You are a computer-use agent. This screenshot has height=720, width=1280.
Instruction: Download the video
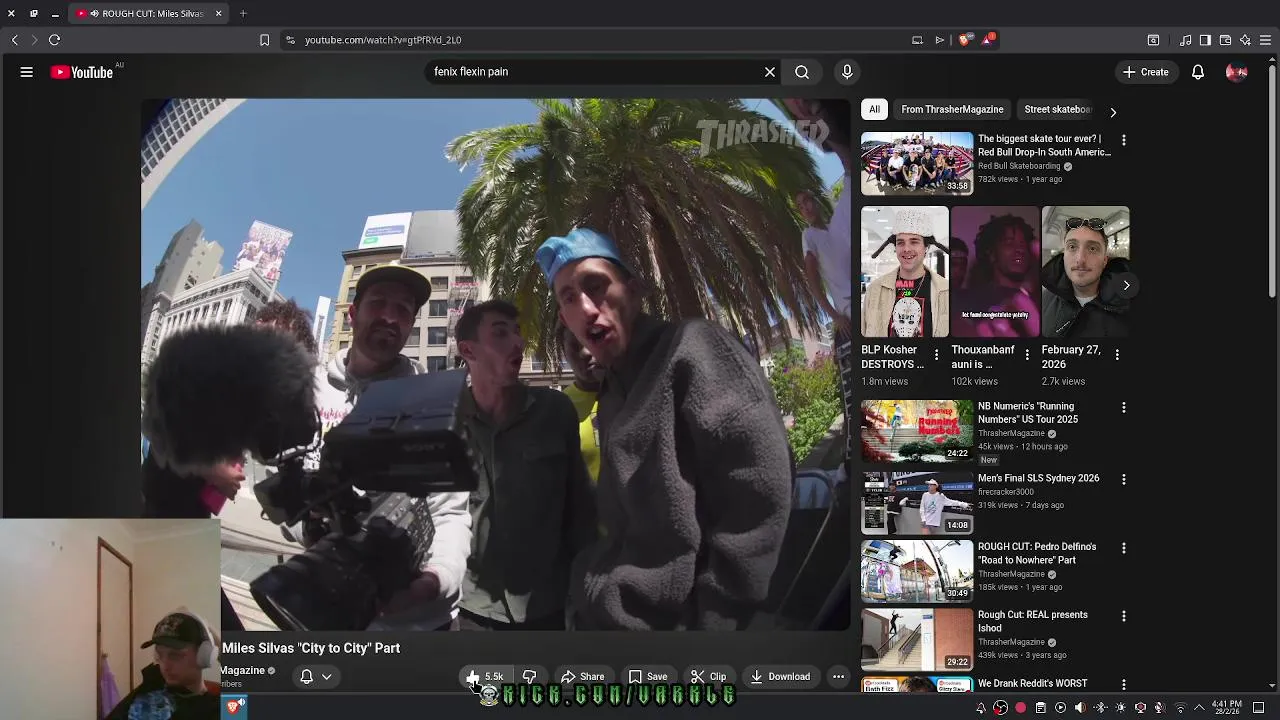(780, 677)
